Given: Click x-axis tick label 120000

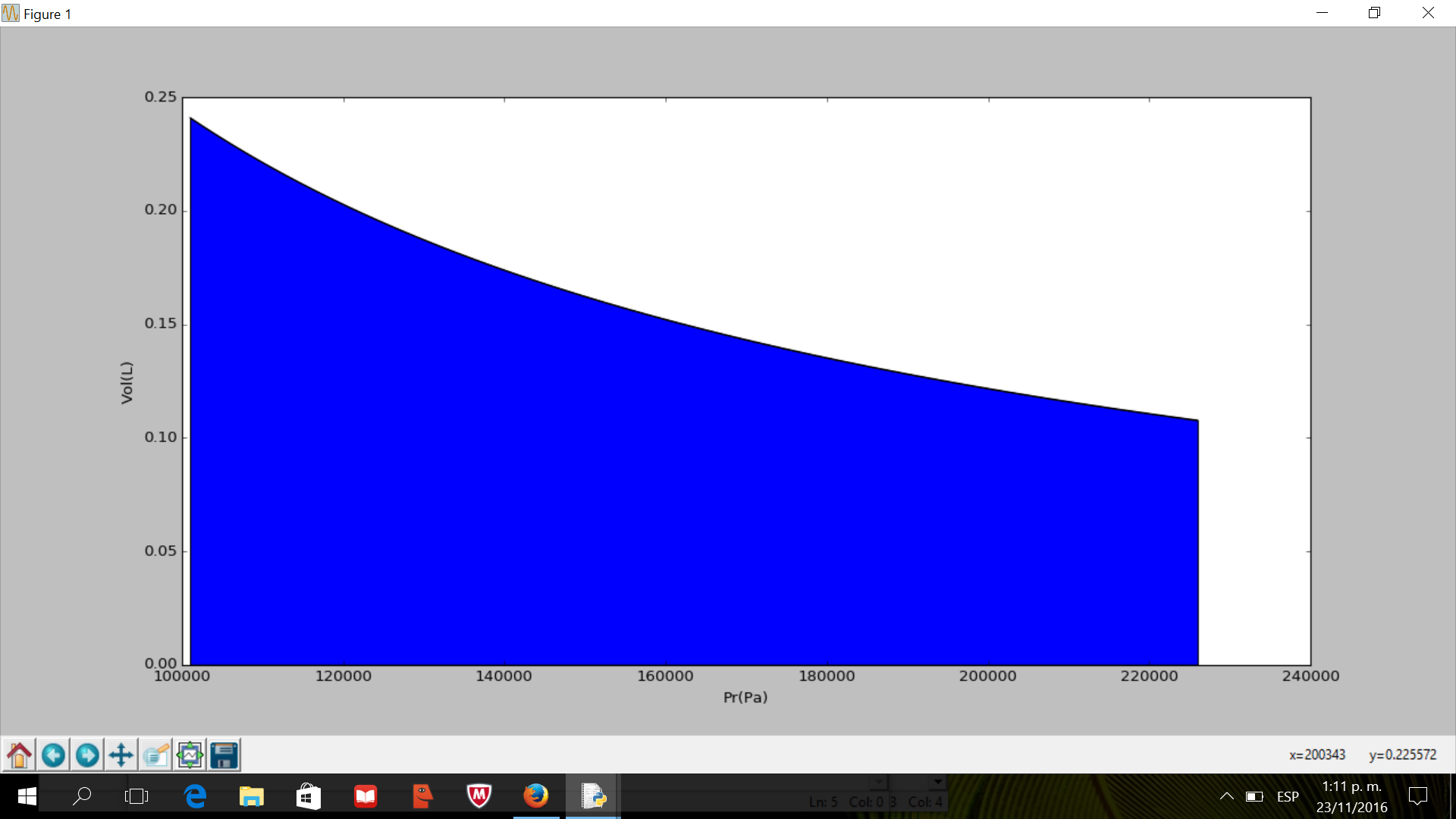Looking at the screenshot, I should coord(344,676).
